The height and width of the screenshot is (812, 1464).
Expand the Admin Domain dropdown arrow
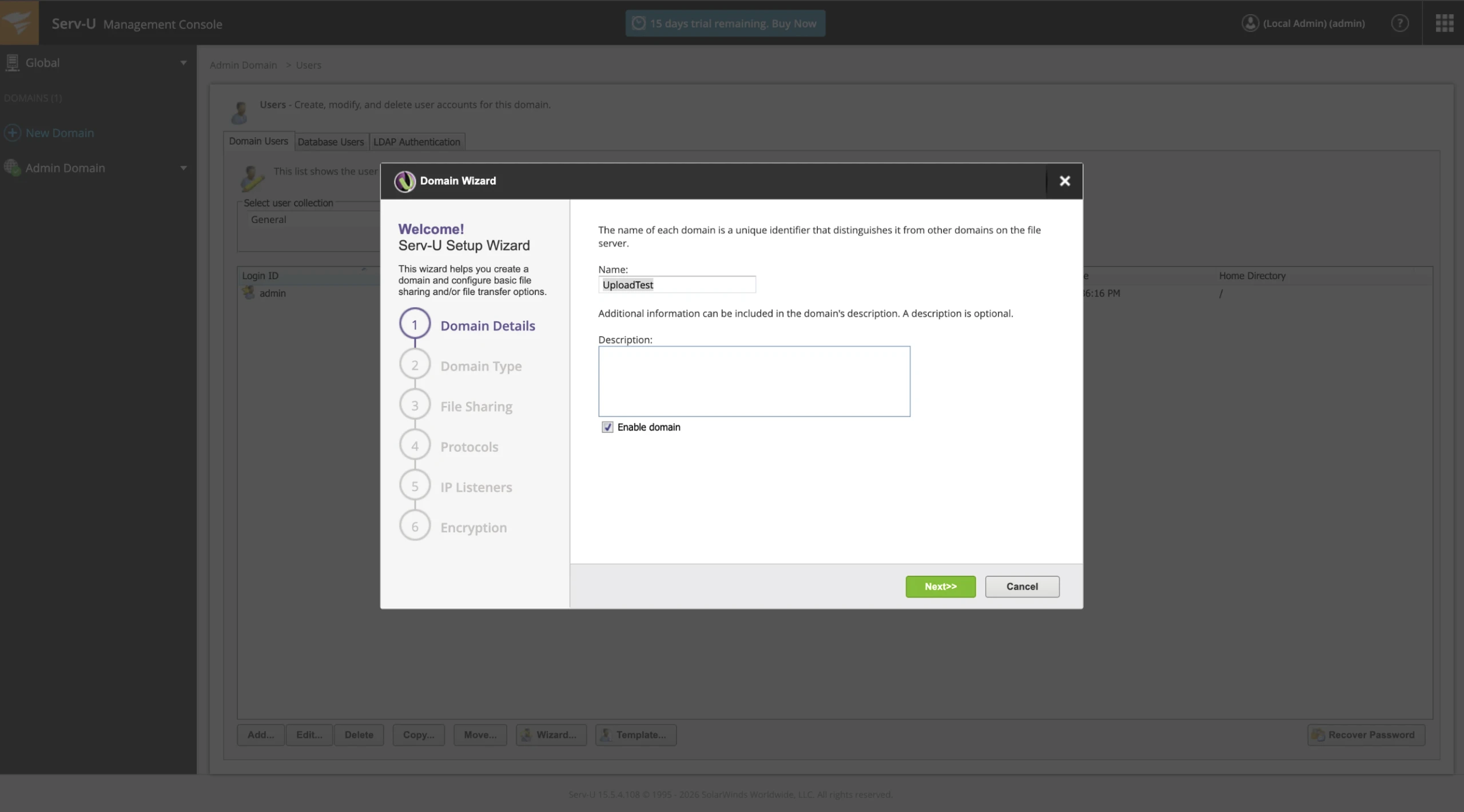(183, 168)
